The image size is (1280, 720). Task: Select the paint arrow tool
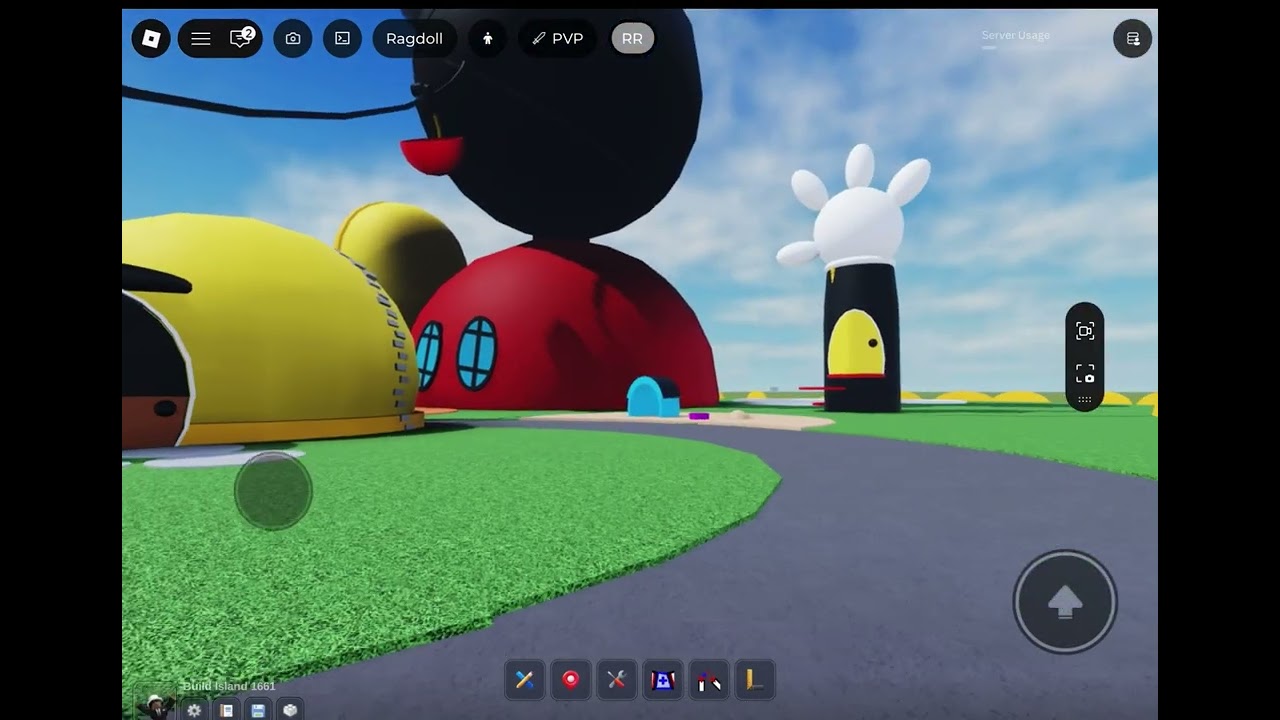point(709,680)
